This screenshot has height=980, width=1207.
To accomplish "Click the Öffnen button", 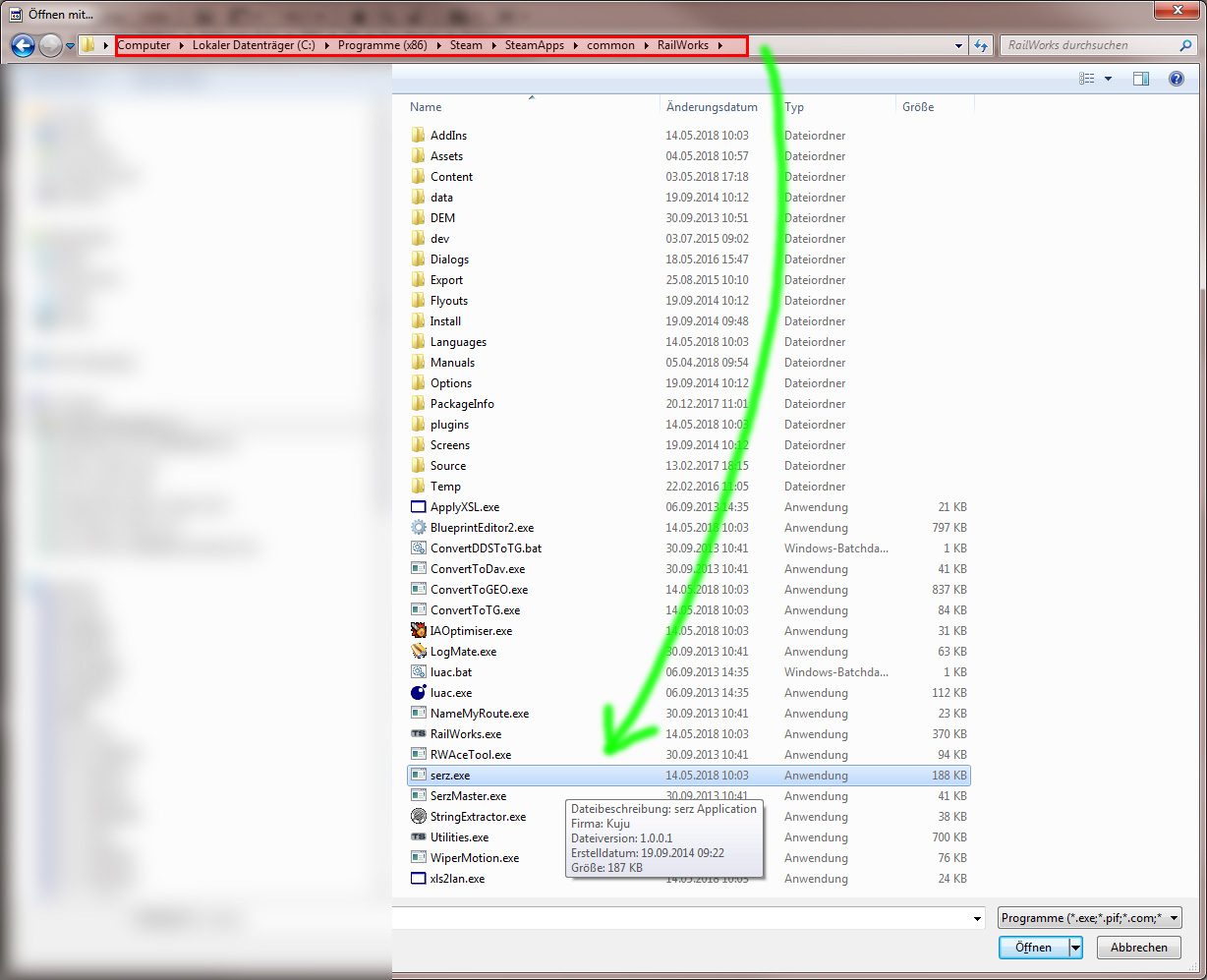I will tap(1033, 948).
